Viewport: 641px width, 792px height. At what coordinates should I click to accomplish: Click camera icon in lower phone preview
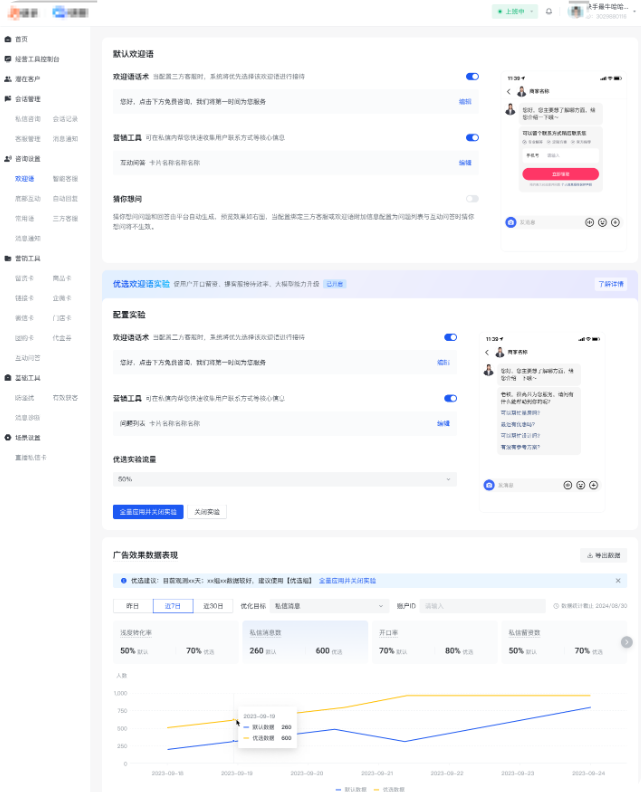(489, 485)
